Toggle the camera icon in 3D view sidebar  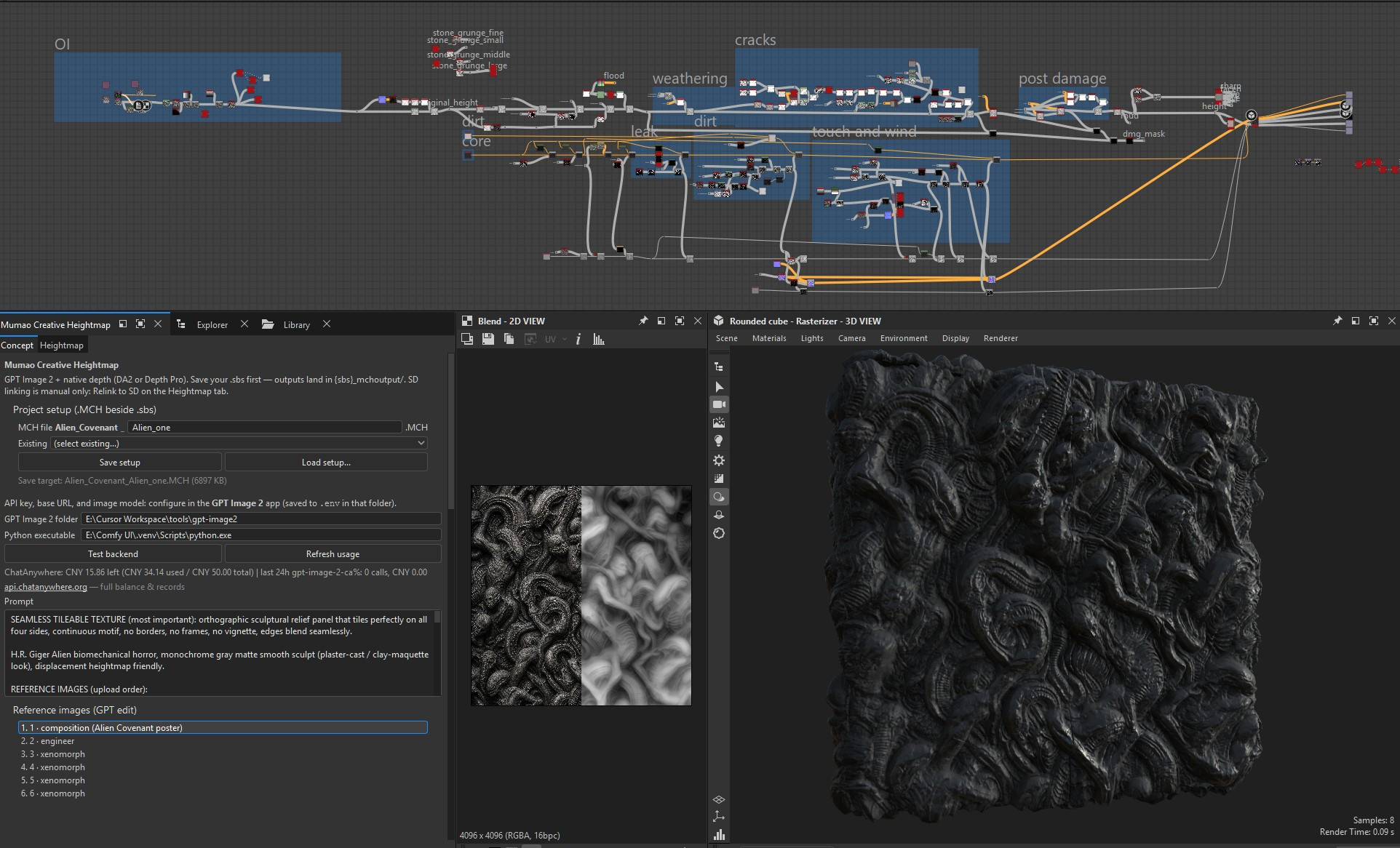(x=719, y=404)
